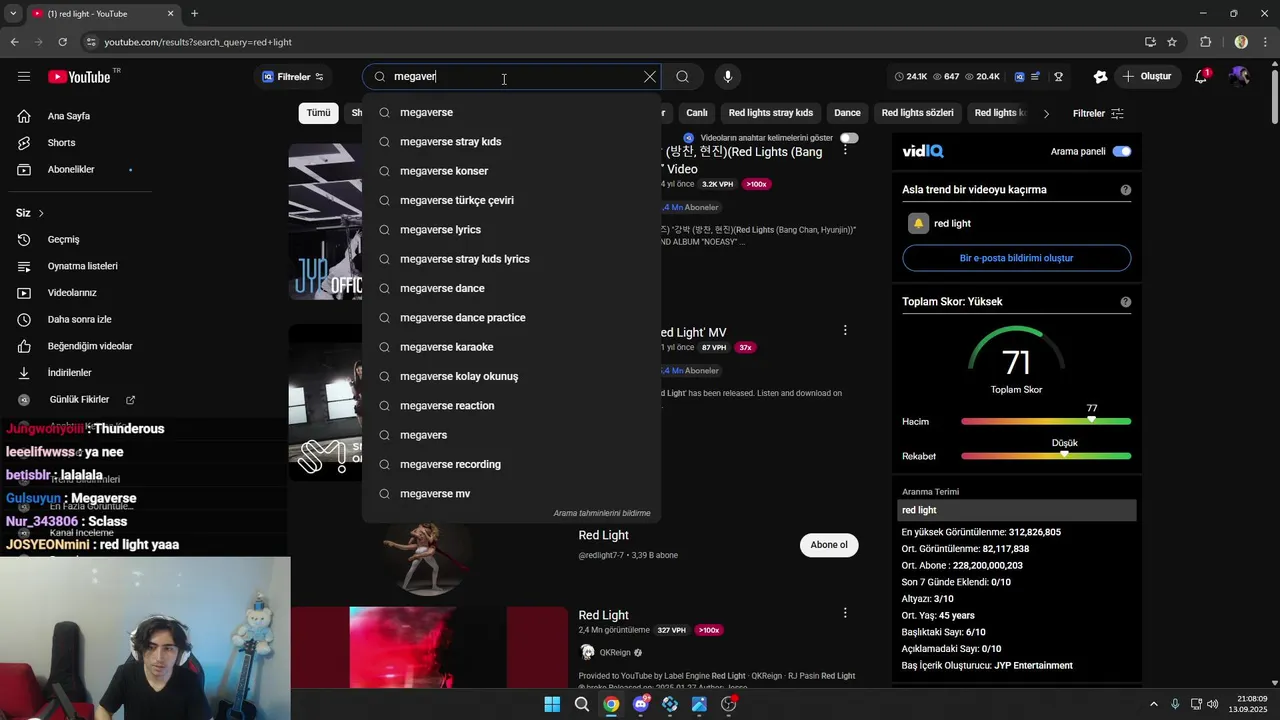Open YouTube notifications bell
Screen dimensions: 1280x720
(x=1203, y=77)
